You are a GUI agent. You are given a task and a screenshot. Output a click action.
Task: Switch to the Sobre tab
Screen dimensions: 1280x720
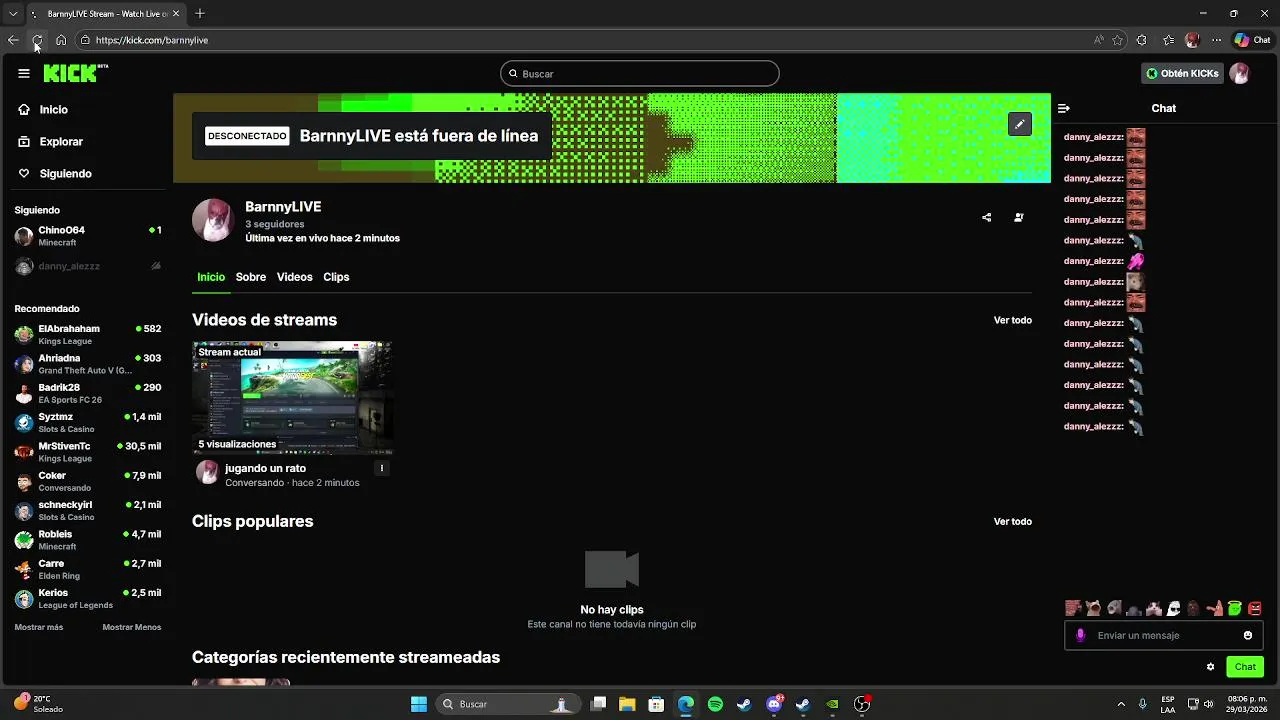point(251,277)
